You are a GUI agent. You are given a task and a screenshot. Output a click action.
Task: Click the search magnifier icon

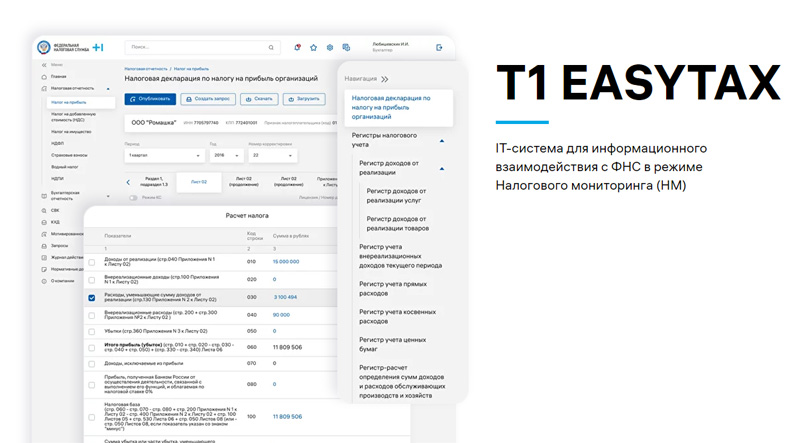(x=271, y=47)
